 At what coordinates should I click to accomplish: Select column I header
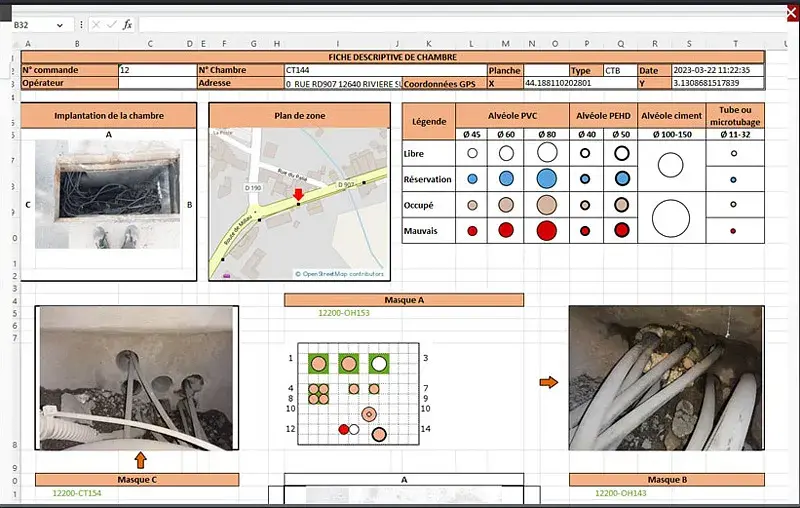tap(338, 44)
